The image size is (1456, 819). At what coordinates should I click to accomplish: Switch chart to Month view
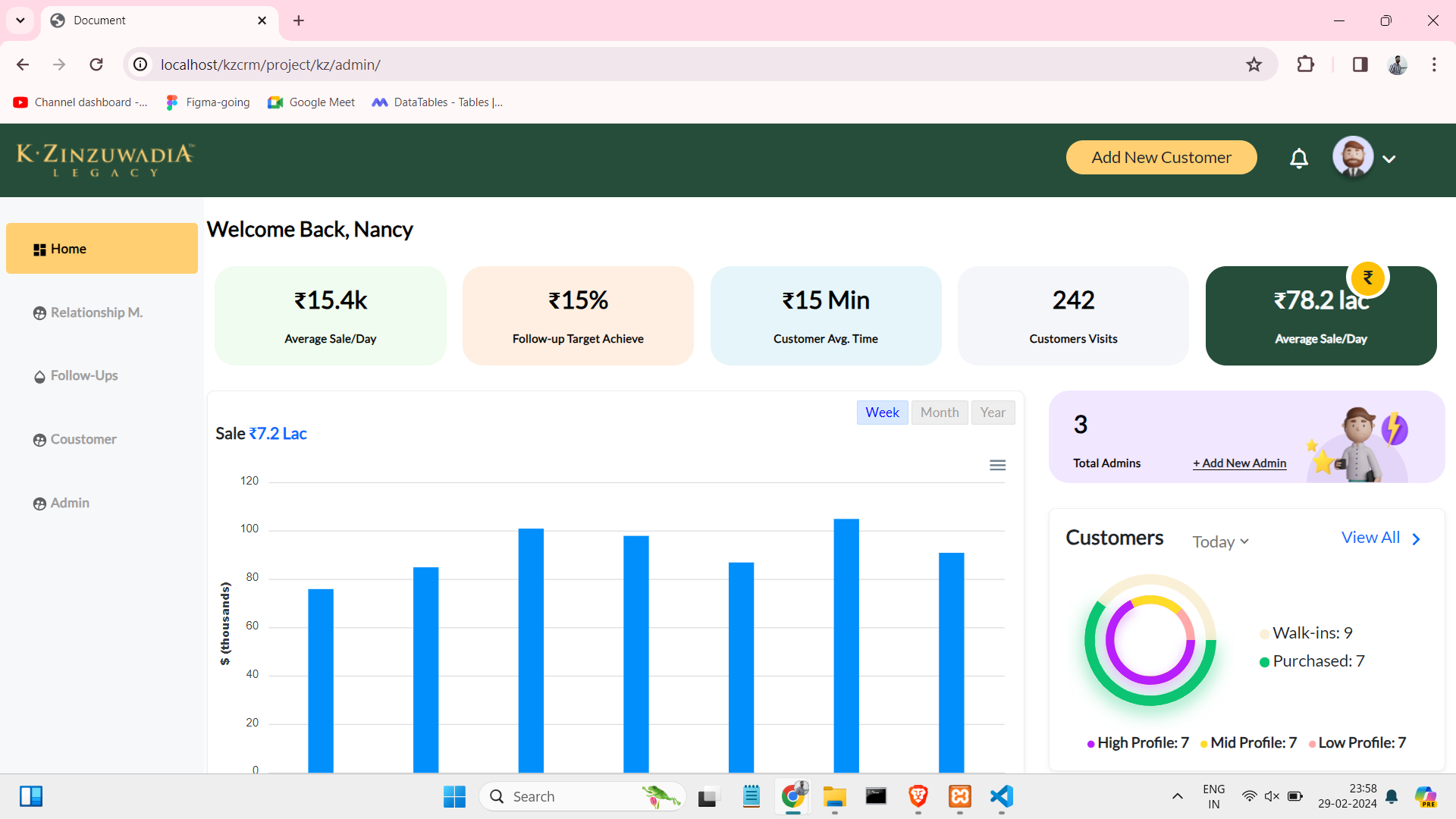[x=940, y=412]
